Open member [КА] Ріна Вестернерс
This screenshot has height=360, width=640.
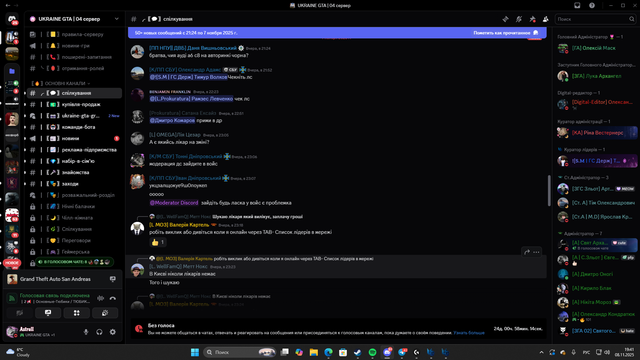597,133
